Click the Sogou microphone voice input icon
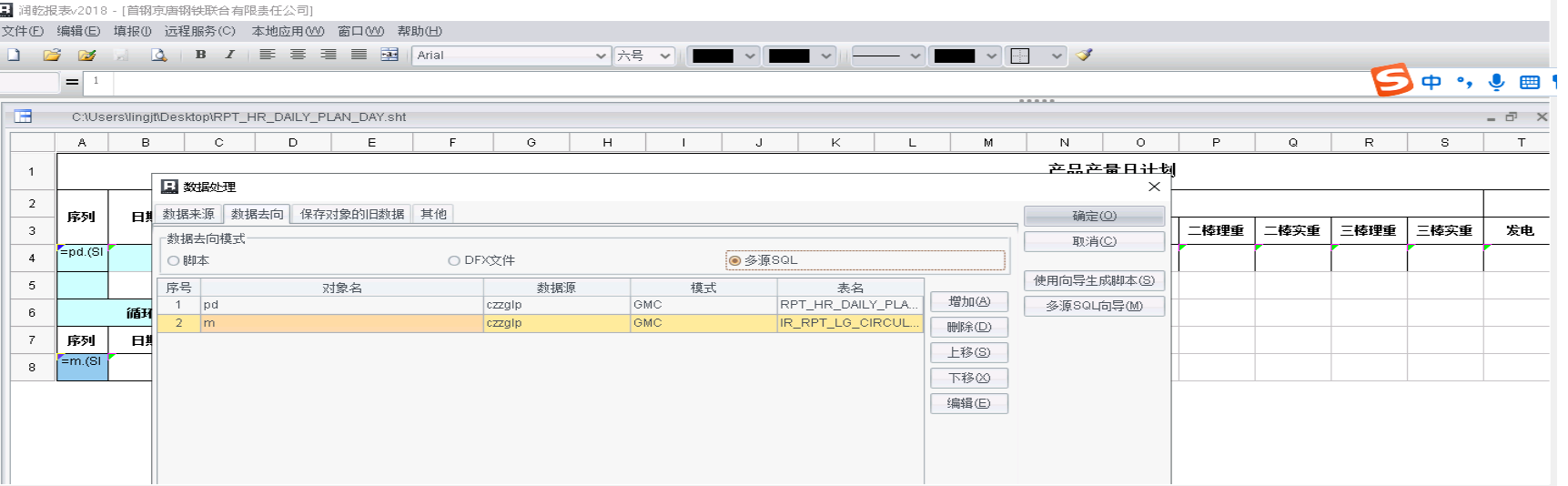1568x486 pixels. pyautogui.click(x=1496, y=83)
